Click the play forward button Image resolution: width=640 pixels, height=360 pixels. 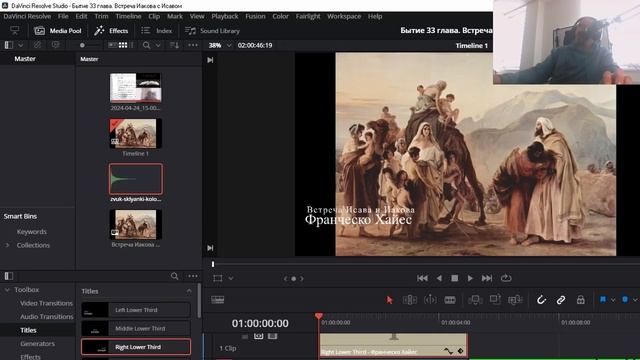tap(470, 278)
